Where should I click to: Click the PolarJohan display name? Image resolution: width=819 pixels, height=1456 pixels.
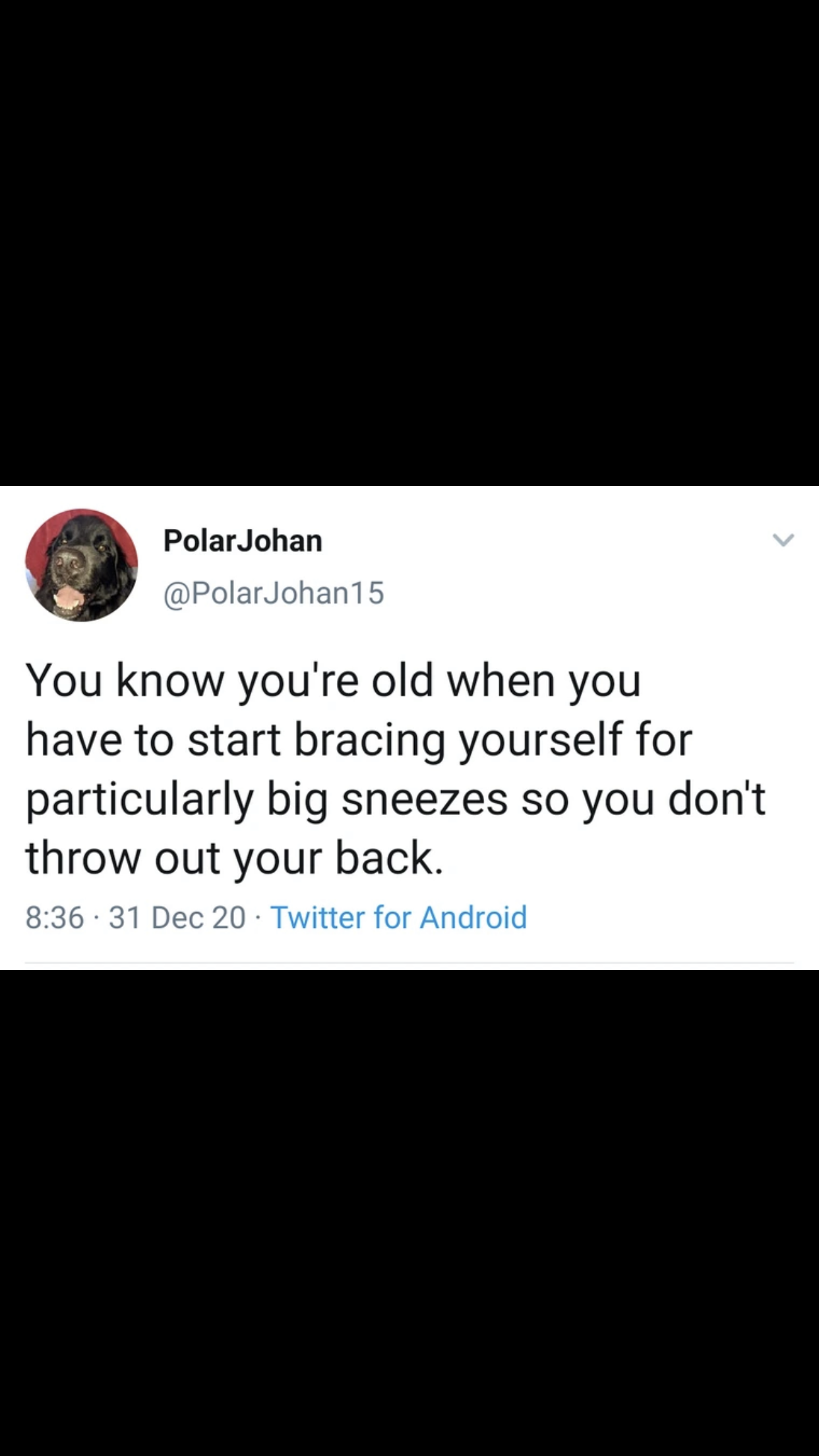pyautogui.click(x=243, y=541)
